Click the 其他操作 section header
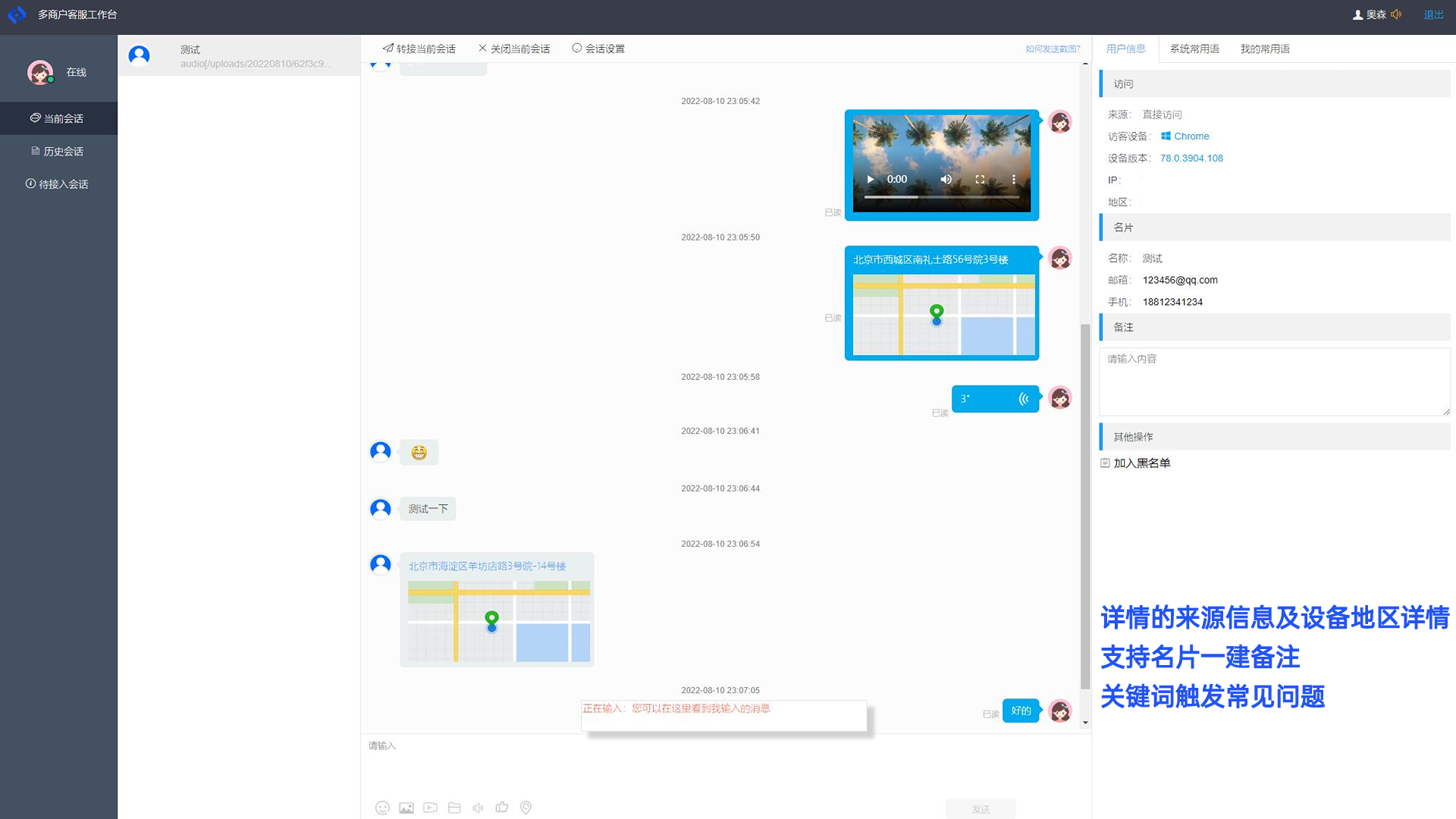The width and height of the screenshot is (1456, 819). tap(1275, 437)
